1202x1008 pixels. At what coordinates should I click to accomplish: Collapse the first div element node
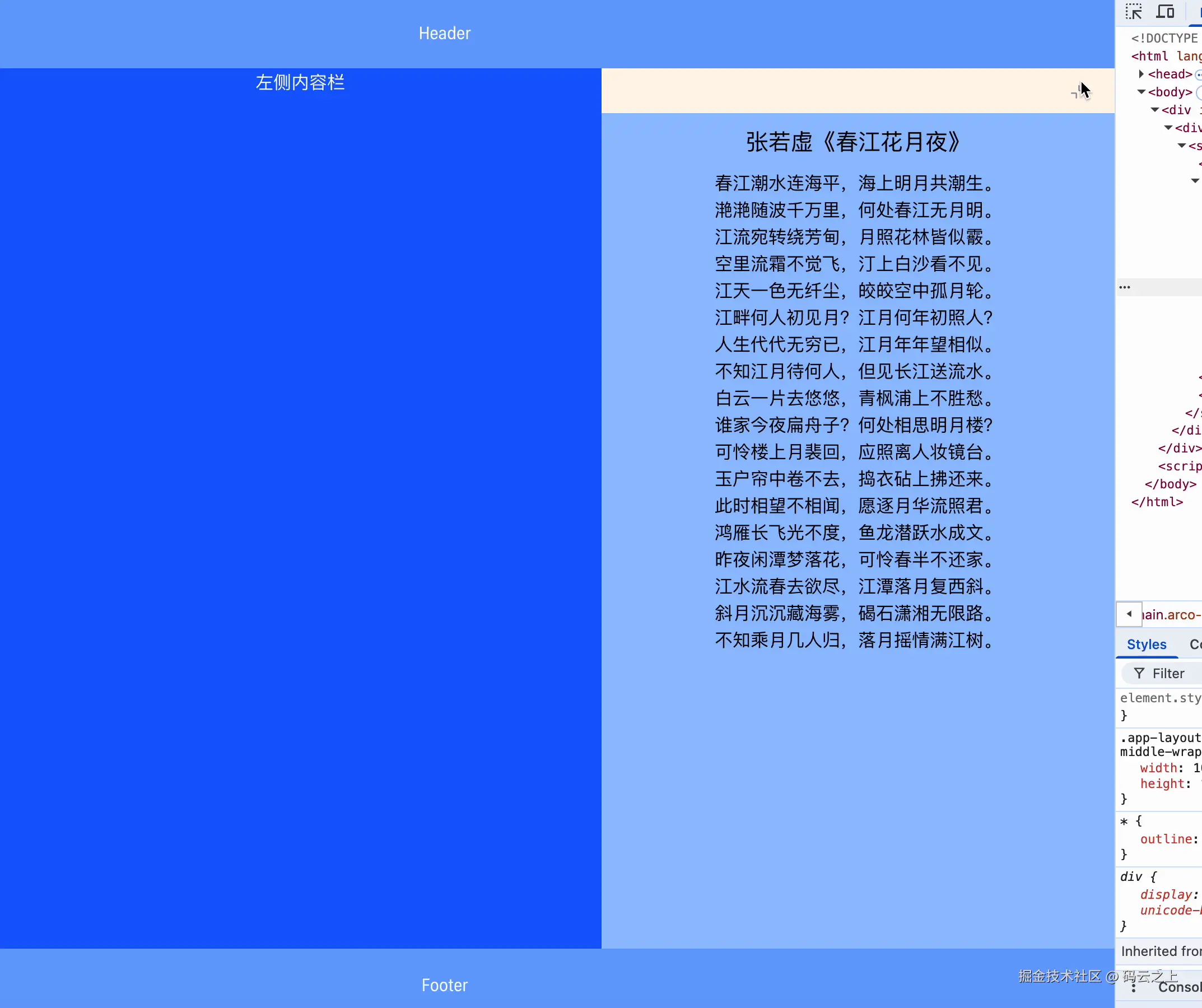click(x=1154, y=109)
